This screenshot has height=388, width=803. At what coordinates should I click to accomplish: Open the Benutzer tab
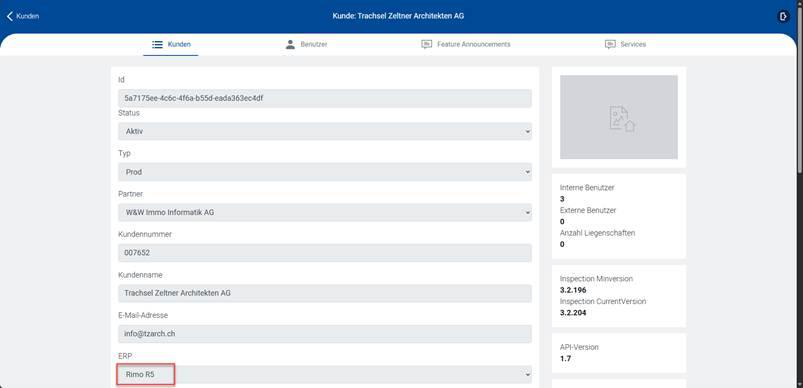(306, 45)
